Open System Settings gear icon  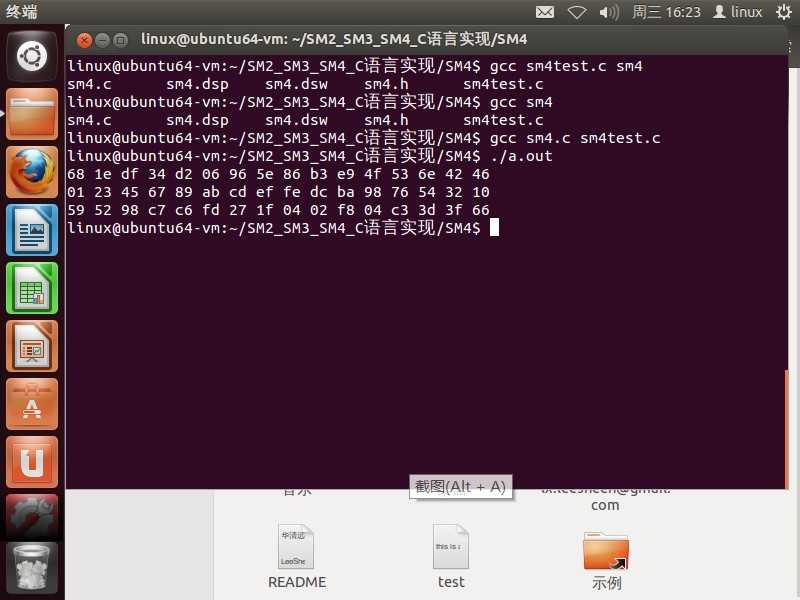32,516
